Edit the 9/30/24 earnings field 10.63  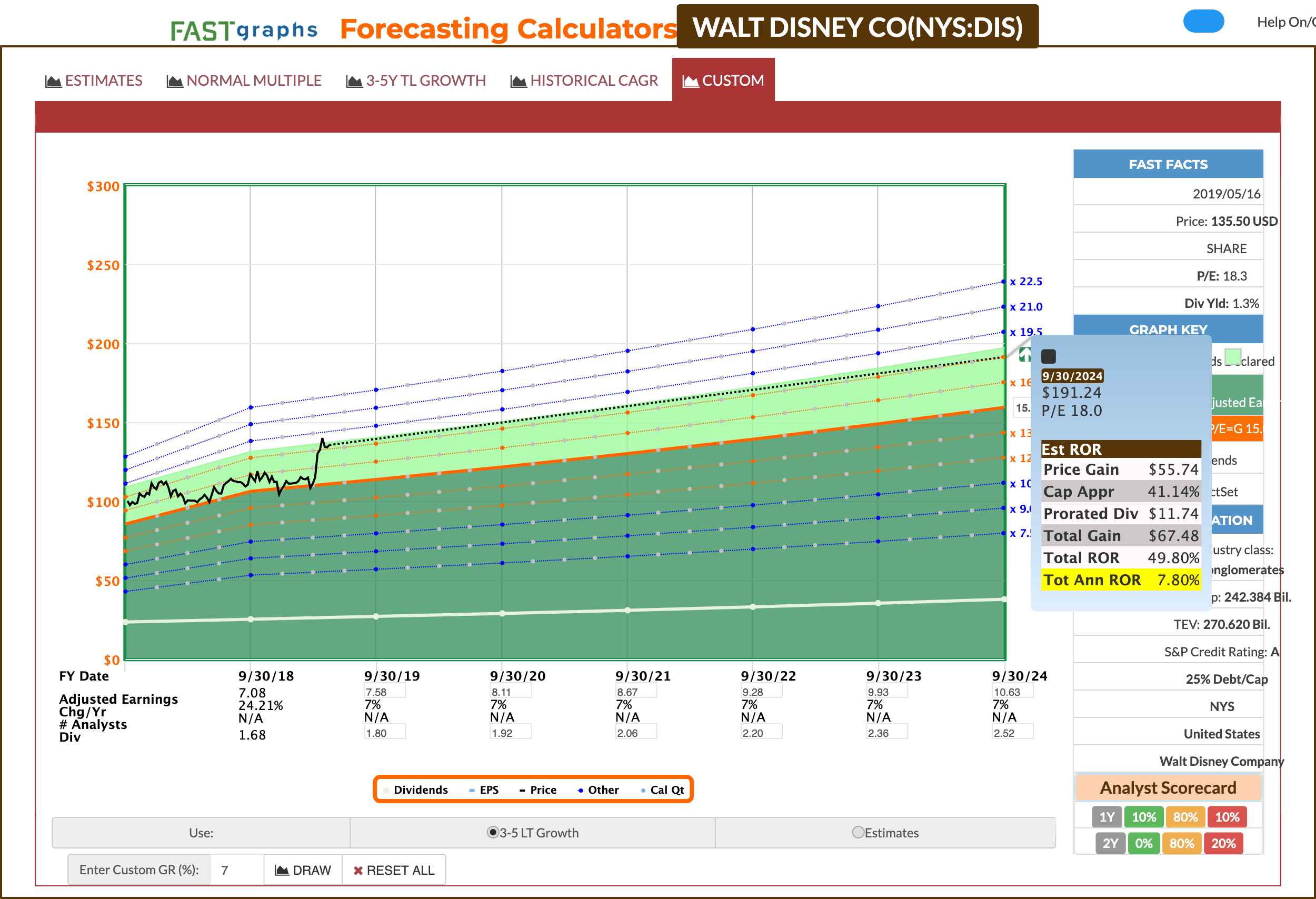pyautogui.click(x=1012, y=691)
